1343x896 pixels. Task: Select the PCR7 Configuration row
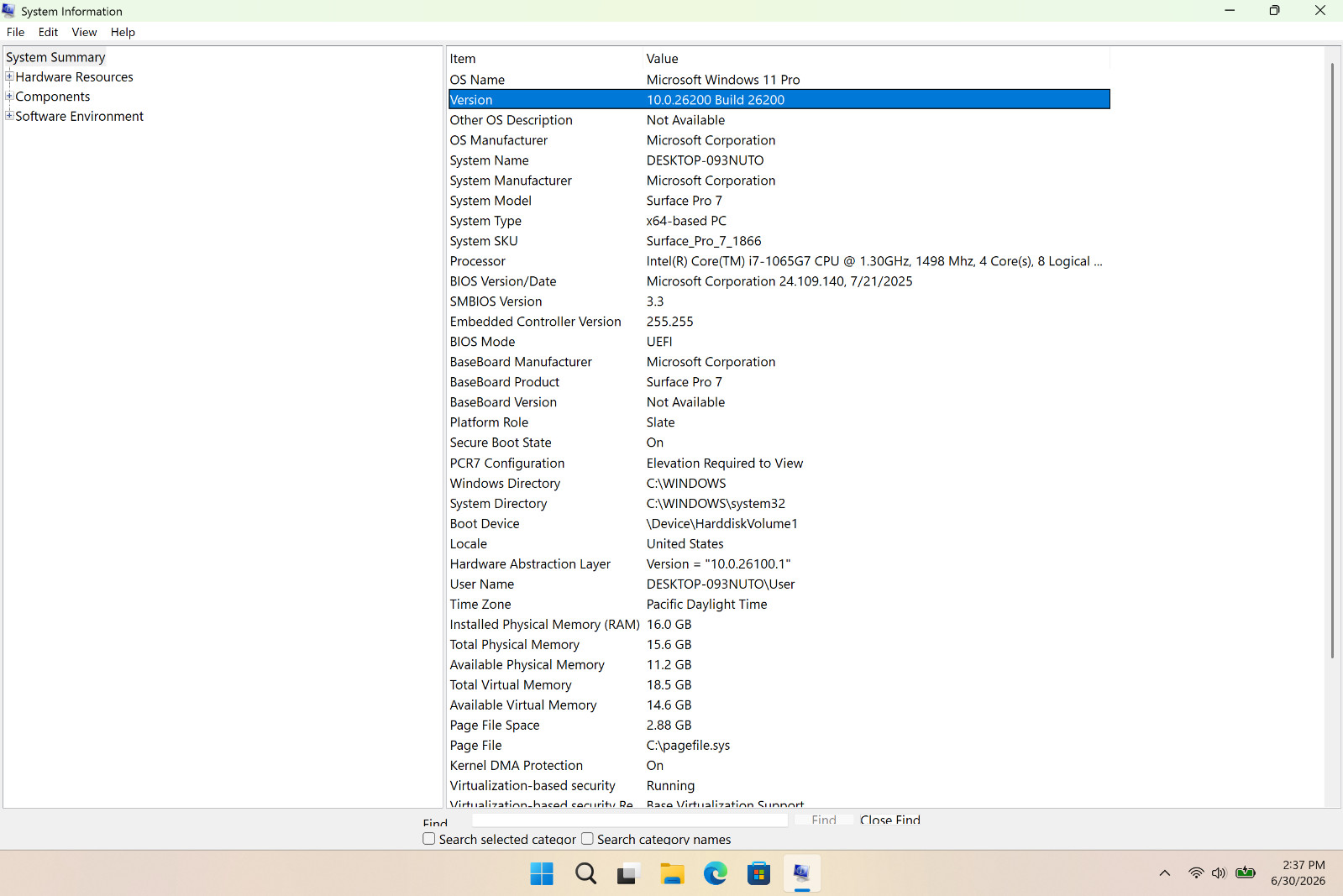pos(779,464)
